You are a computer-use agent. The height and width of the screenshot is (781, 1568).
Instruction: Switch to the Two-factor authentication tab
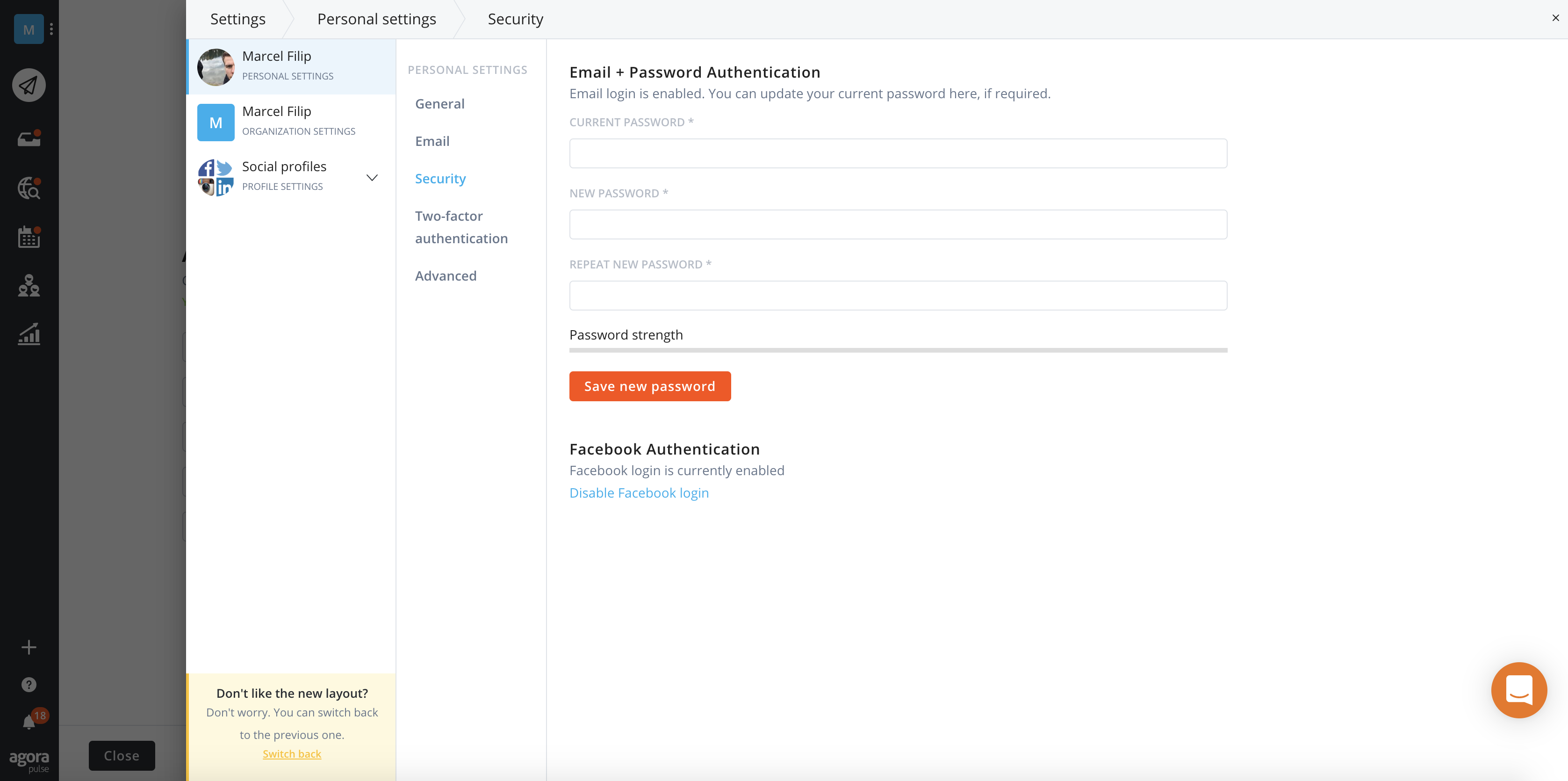click(461, 226)
